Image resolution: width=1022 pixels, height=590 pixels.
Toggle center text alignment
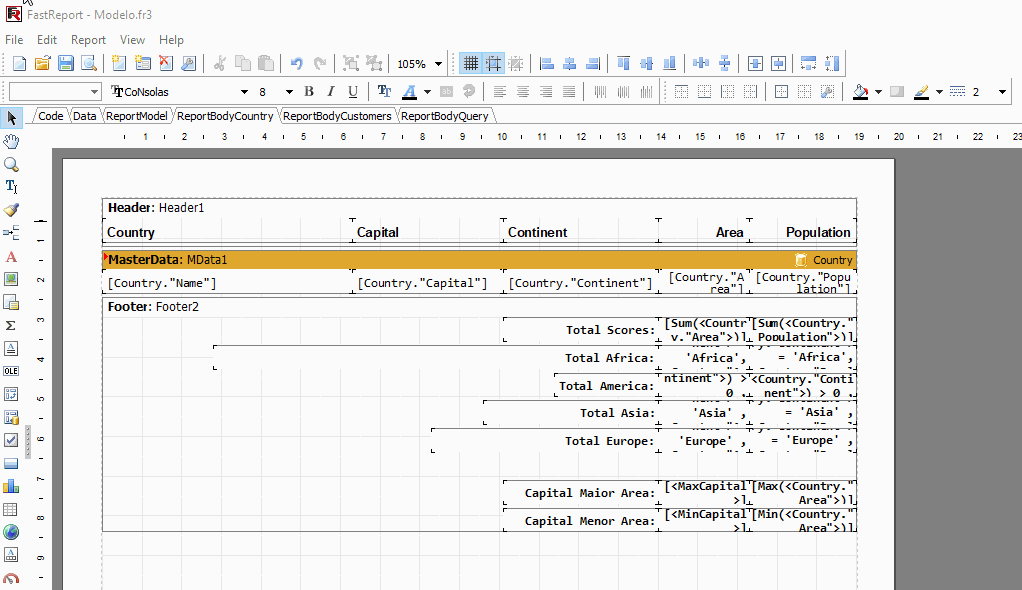pos(523,92)
